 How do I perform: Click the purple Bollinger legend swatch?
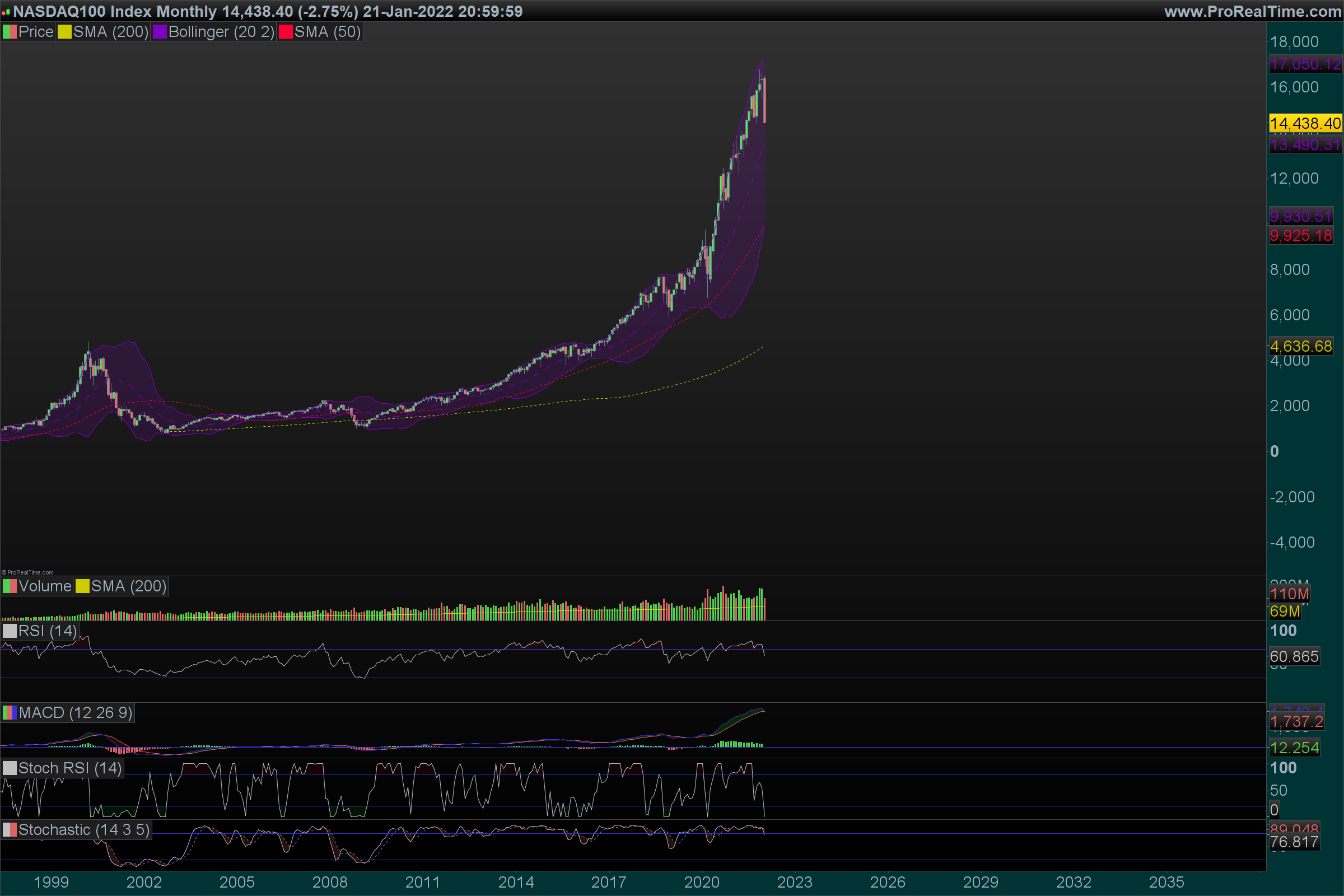coord(160,32)
